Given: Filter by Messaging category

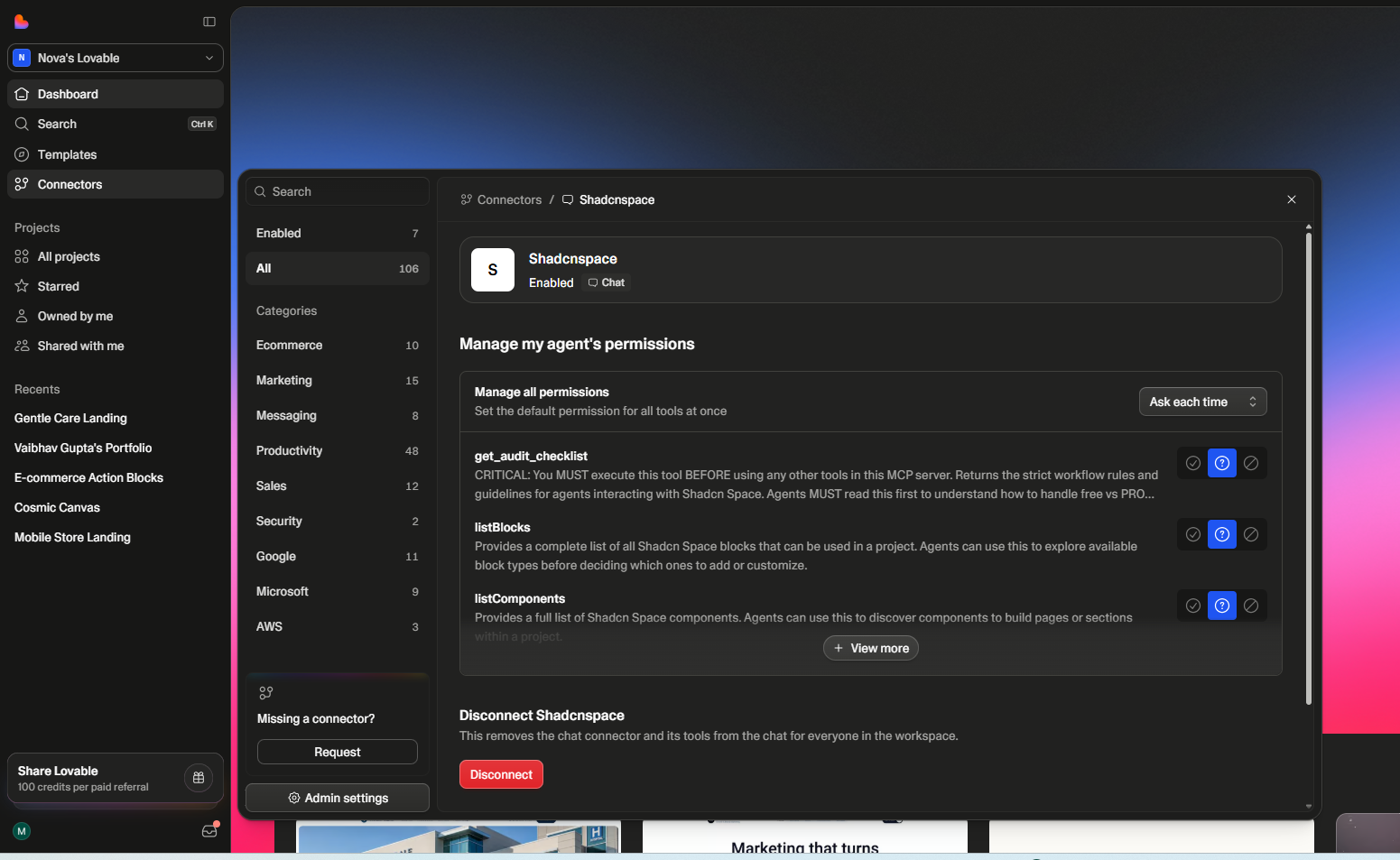Looking at the screenshot, I should 338,415.
